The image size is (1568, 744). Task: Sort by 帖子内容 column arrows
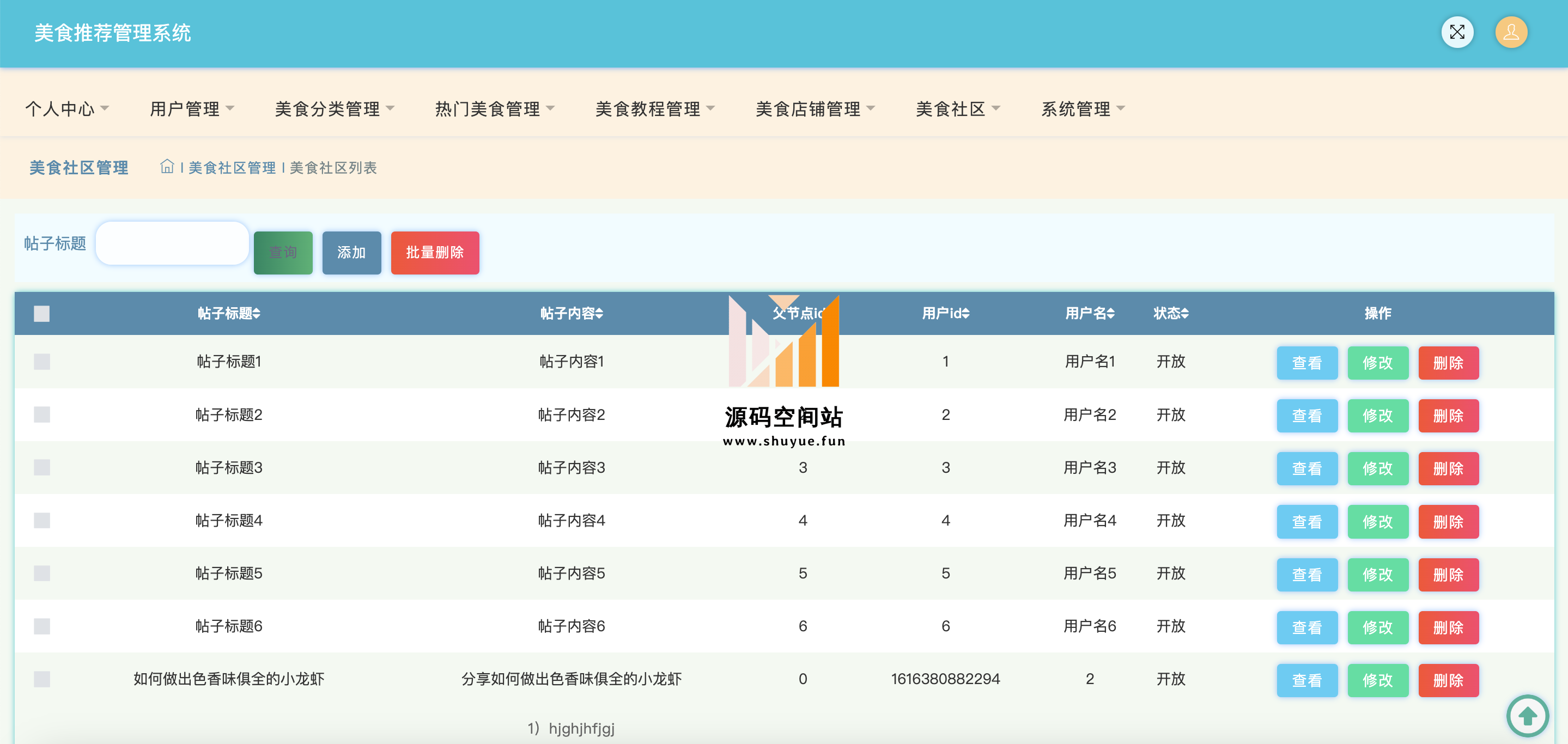coord(599,313)
